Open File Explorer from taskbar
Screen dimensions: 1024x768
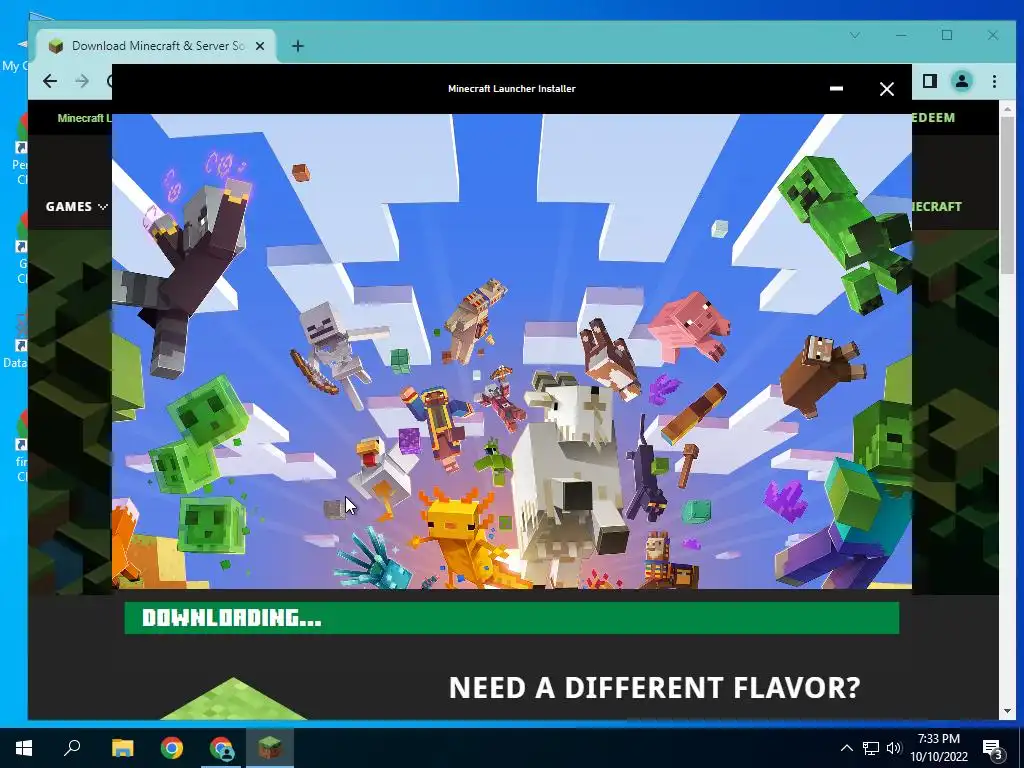tap(122, 748)
